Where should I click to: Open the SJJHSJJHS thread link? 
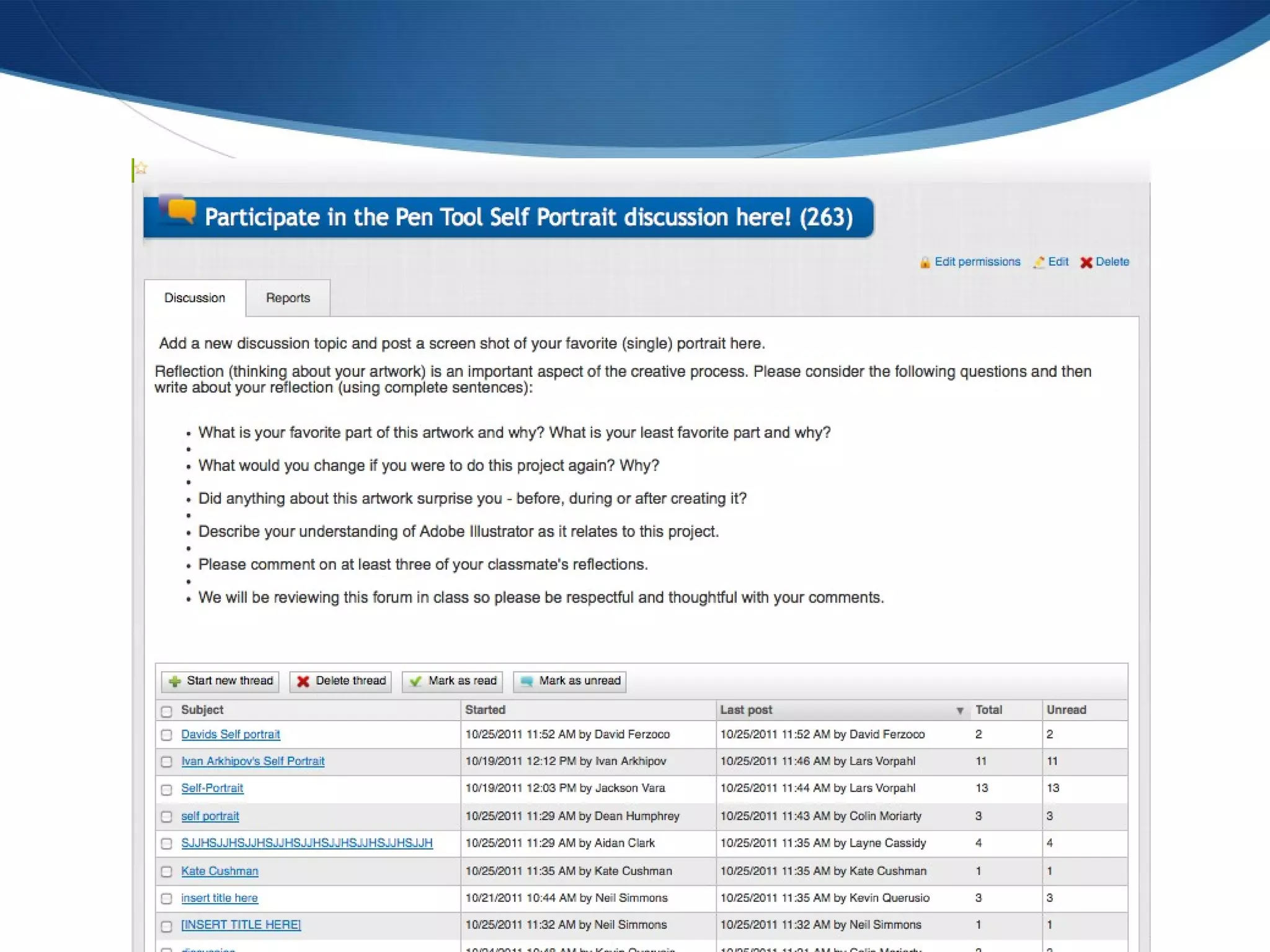pos(306,843)
